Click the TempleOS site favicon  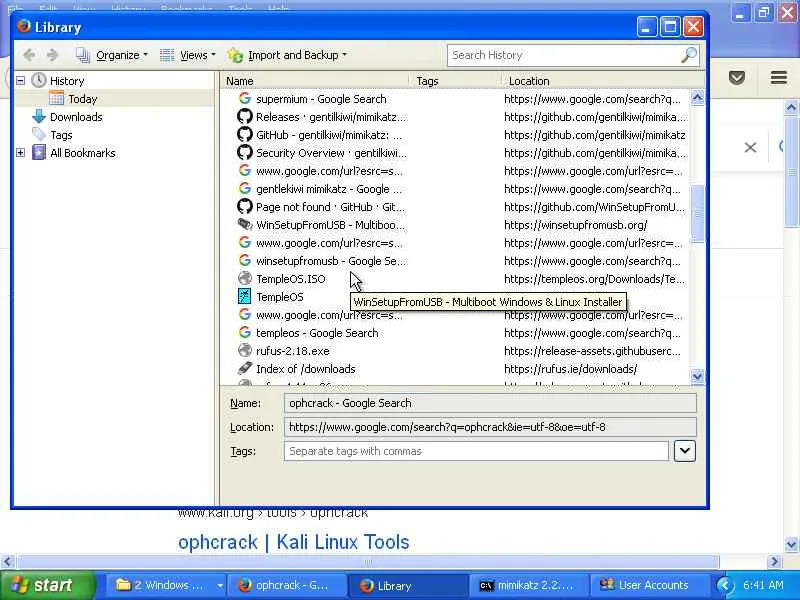[245, 296]
